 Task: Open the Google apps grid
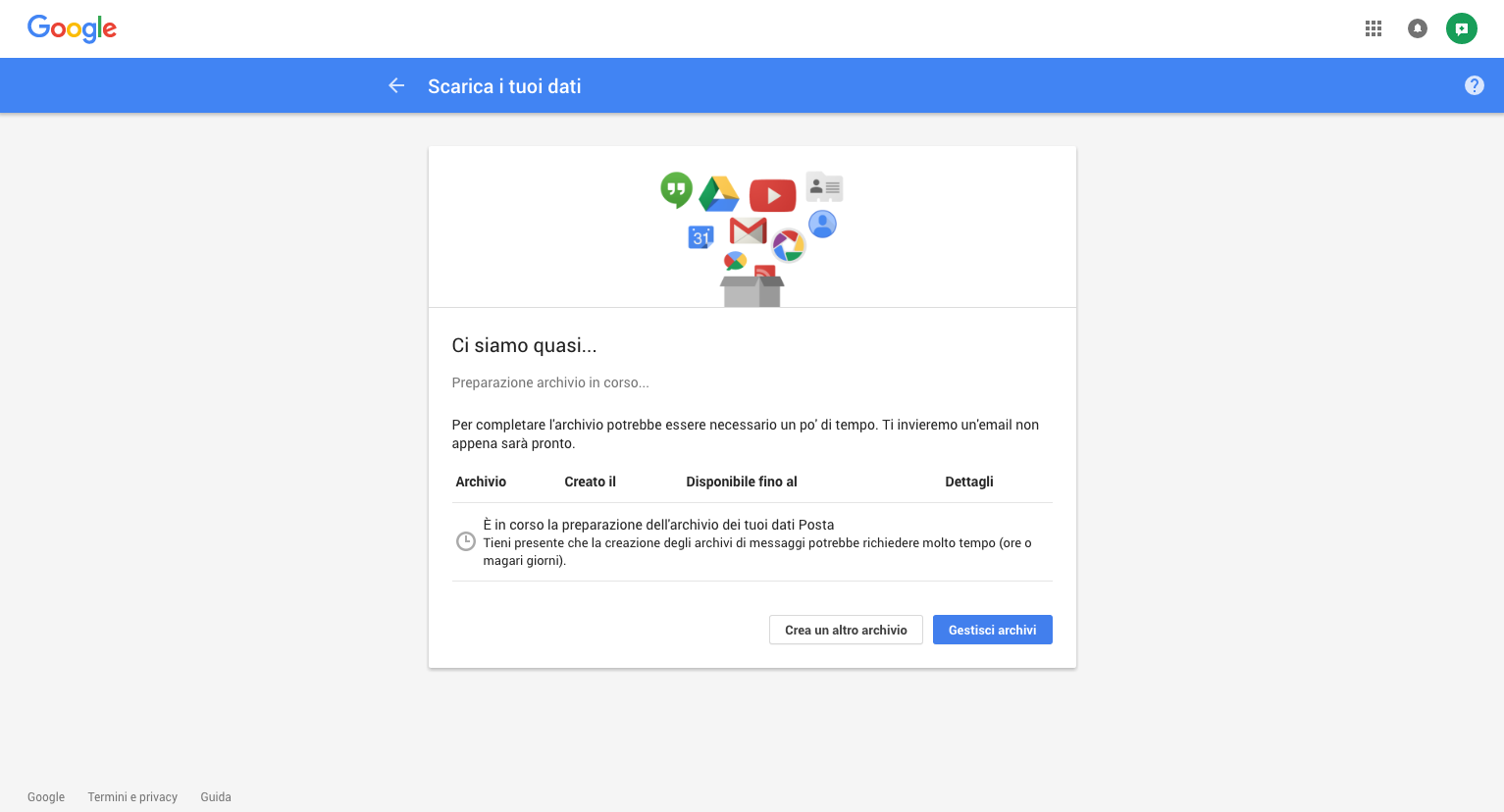point(1374,28)
